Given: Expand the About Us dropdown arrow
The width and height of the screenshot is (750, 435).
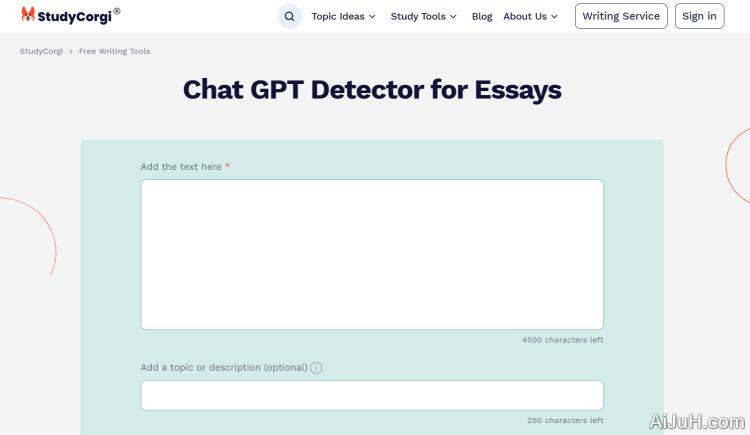Looking at the screenshot, I should click(554, 17).
